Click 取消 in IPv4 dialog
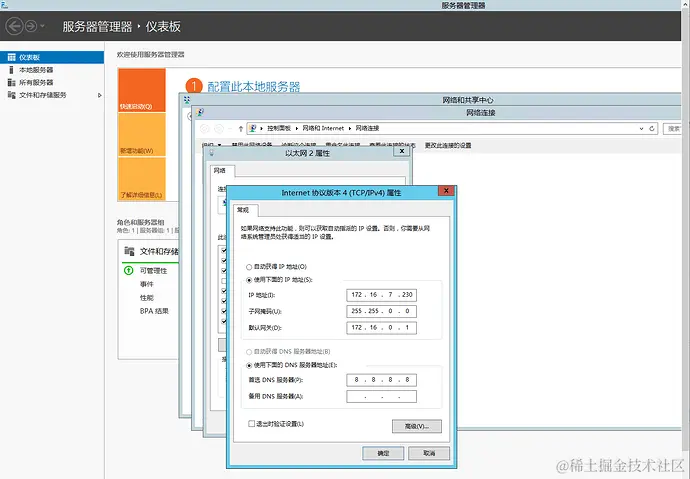The image size is (690, 479). point(429,453)
